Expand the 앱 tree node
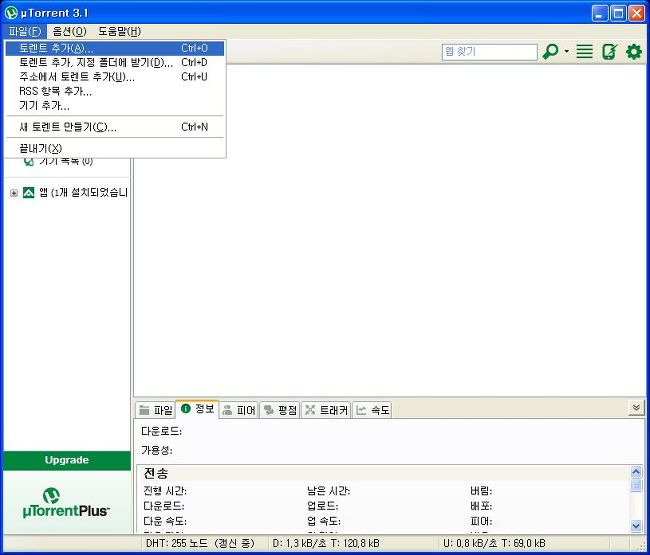 [14, 193]
